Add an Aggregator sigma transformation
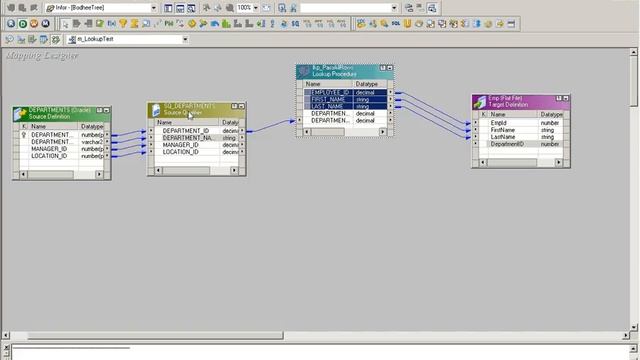This screenshot has width=640, height=360. point(134,24)
